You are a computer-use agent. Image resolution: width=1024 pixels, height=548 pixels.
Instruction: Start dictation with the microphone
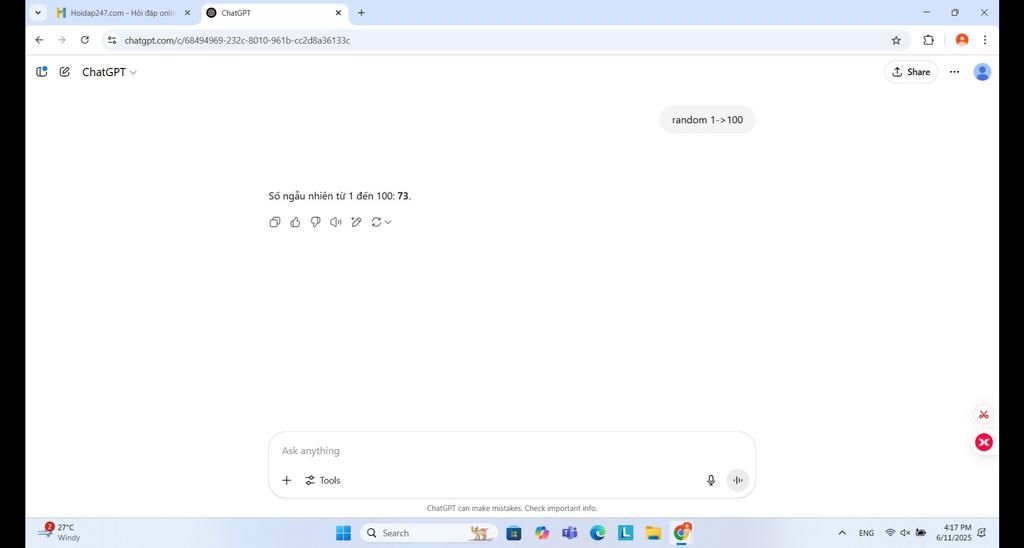point(711,480)
